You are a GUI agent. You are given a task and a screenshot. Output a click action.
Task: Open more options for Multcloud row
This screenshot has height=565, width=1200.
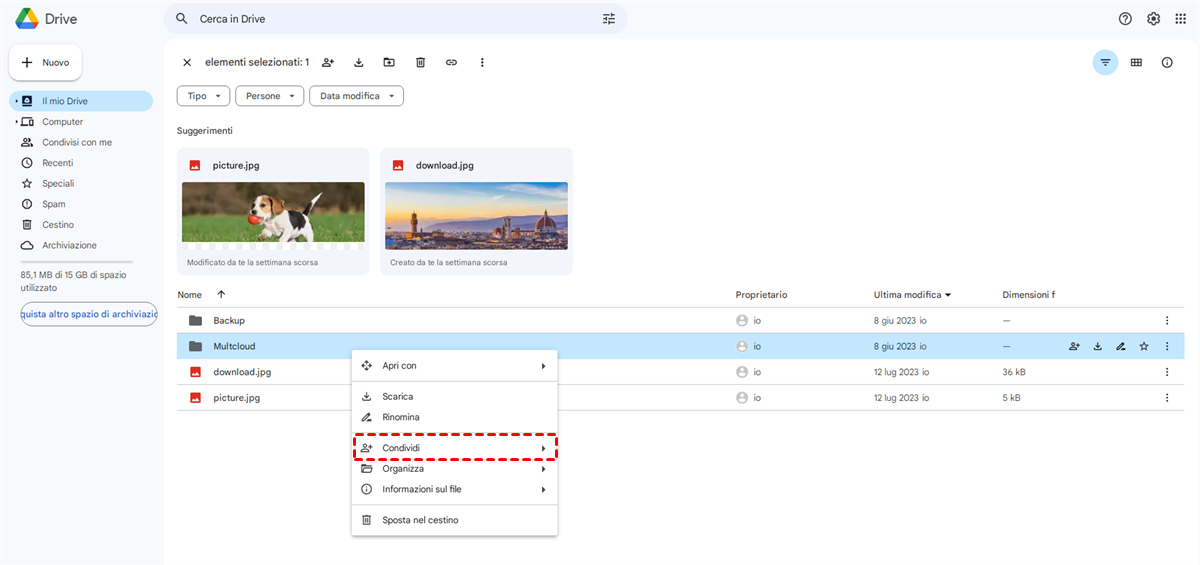[1167, 347]
